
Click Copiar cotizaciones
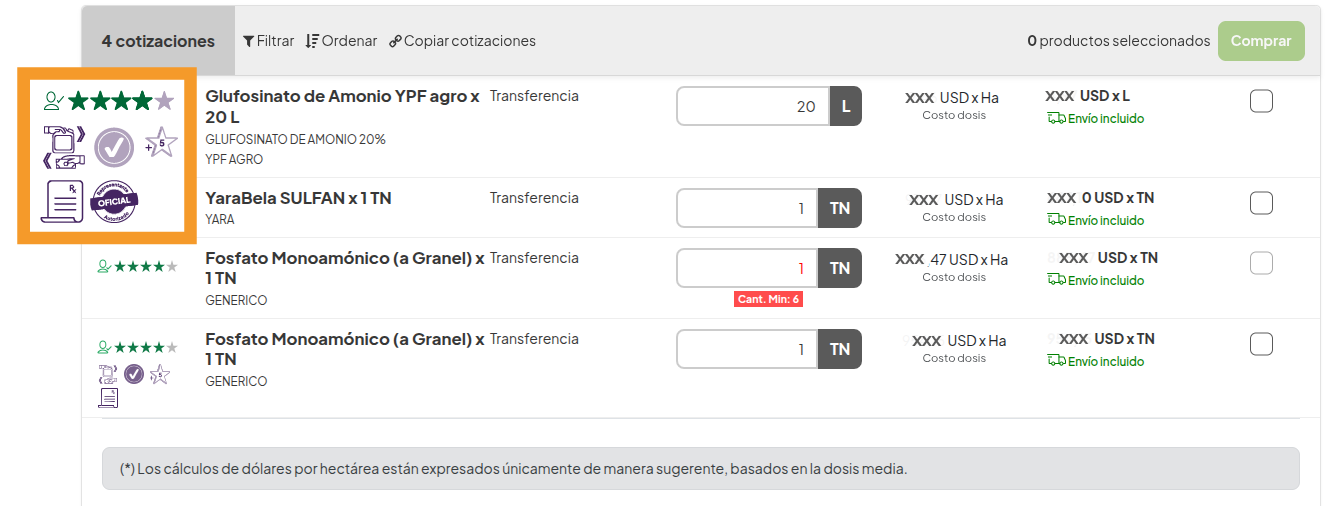(462, 41)
